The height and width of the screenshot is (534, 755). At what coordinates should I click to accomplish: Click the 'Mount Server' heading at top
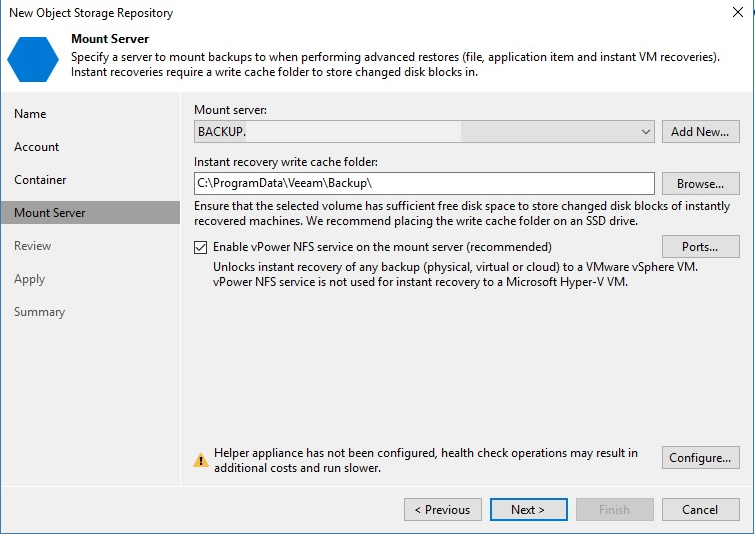coord(110,39)
